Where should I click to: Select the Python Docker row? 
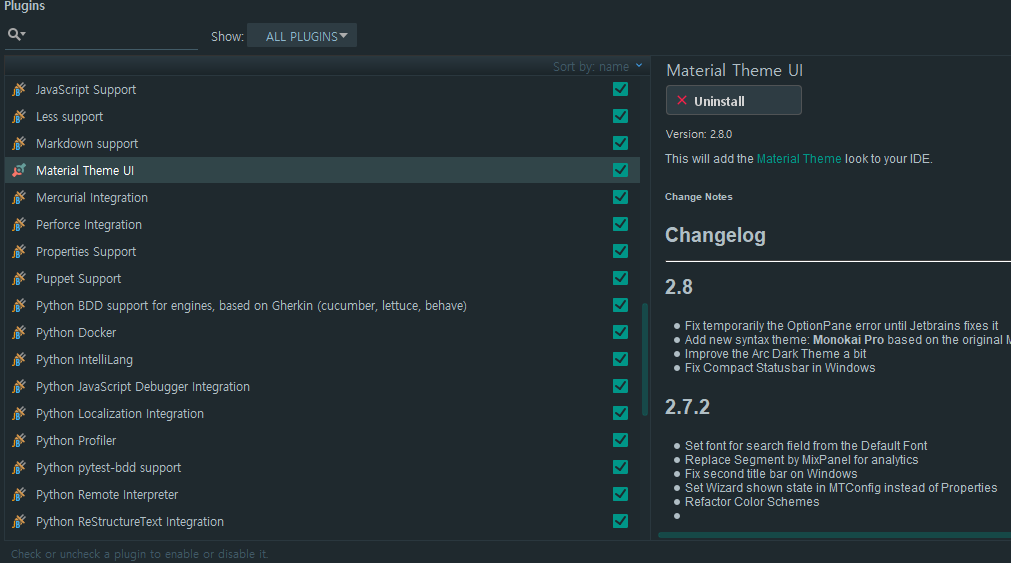click(x=322, y=332)
